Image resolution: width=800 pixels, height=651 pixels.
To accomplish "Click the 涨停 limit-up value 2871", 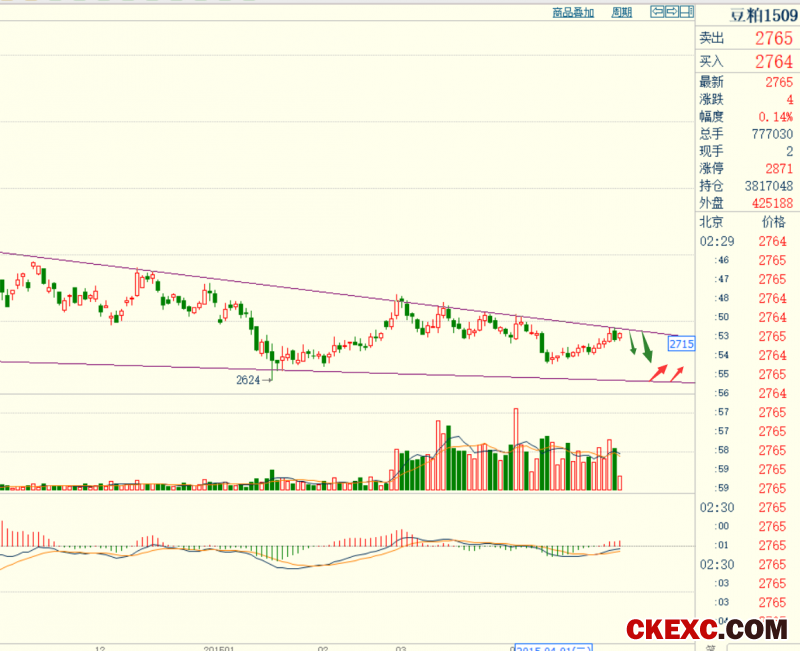I will [x=778, y=168].
